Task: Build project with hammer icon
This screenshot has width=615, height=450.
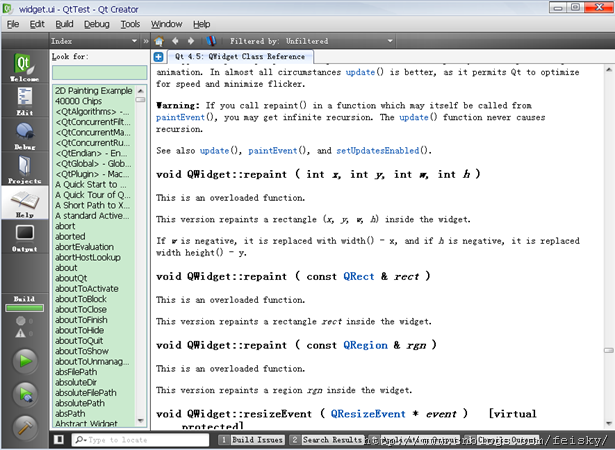Action: [25, 428]
